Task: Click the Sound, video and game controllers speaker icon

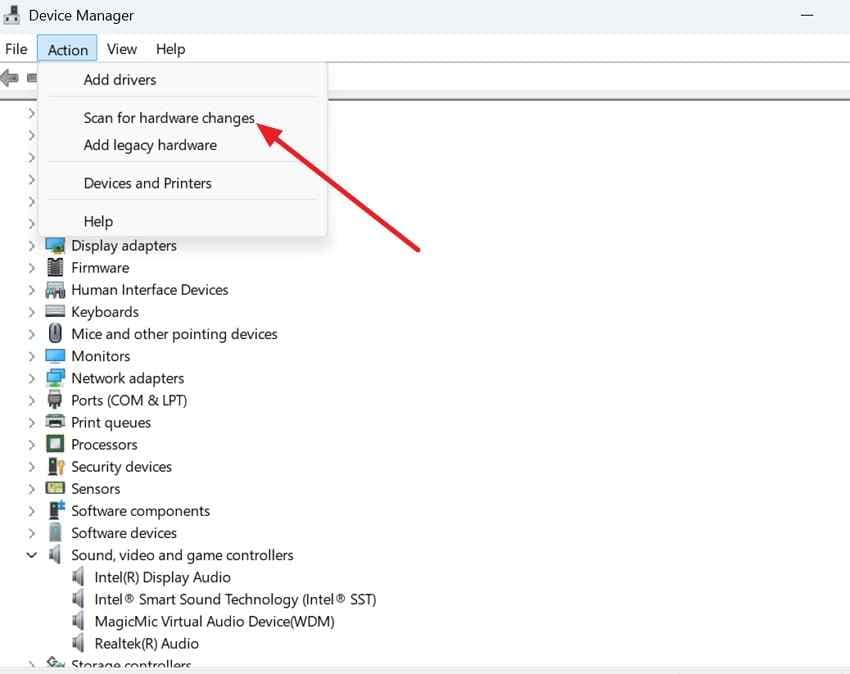Action: tap(55, 555)
